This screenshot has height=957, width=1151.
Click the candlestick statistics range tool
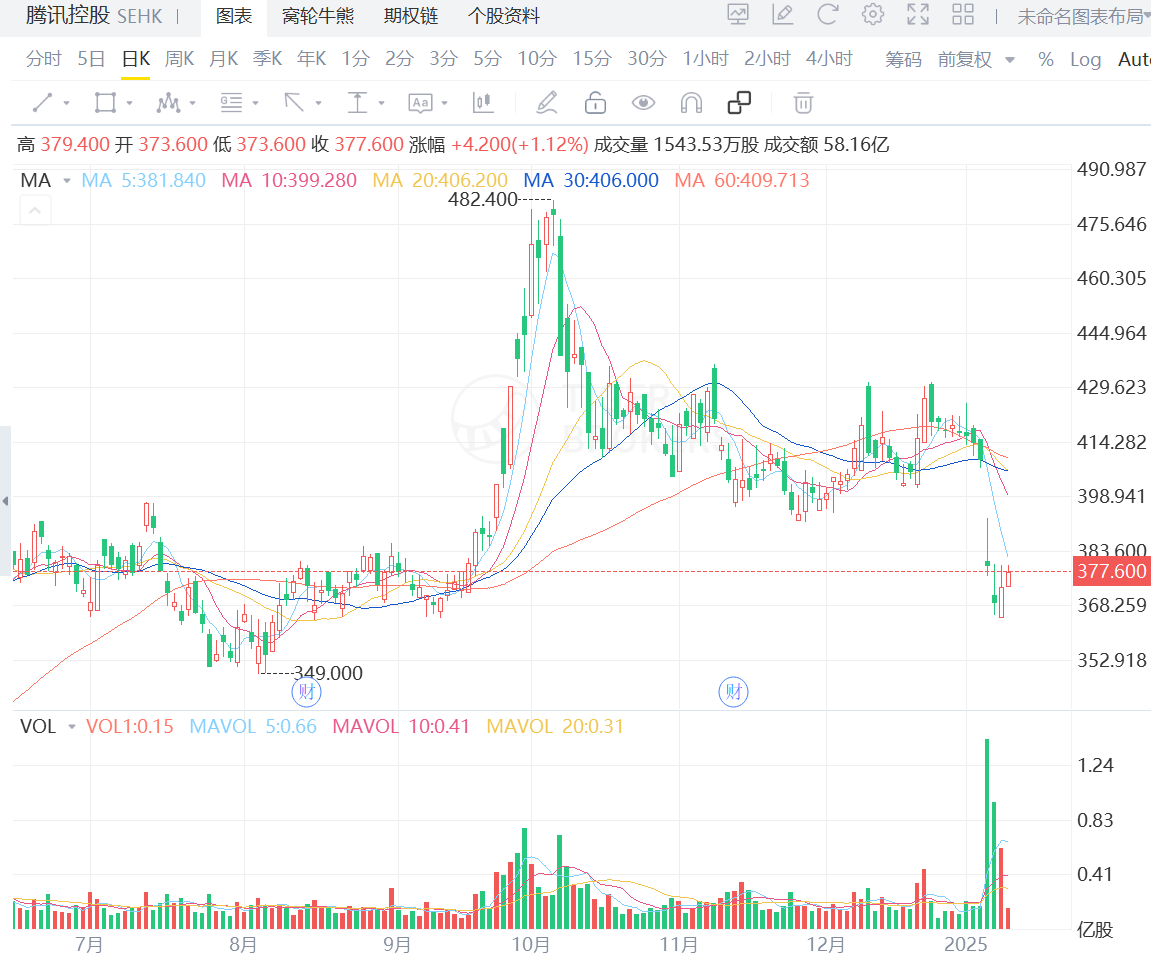(x=482, y=103)
